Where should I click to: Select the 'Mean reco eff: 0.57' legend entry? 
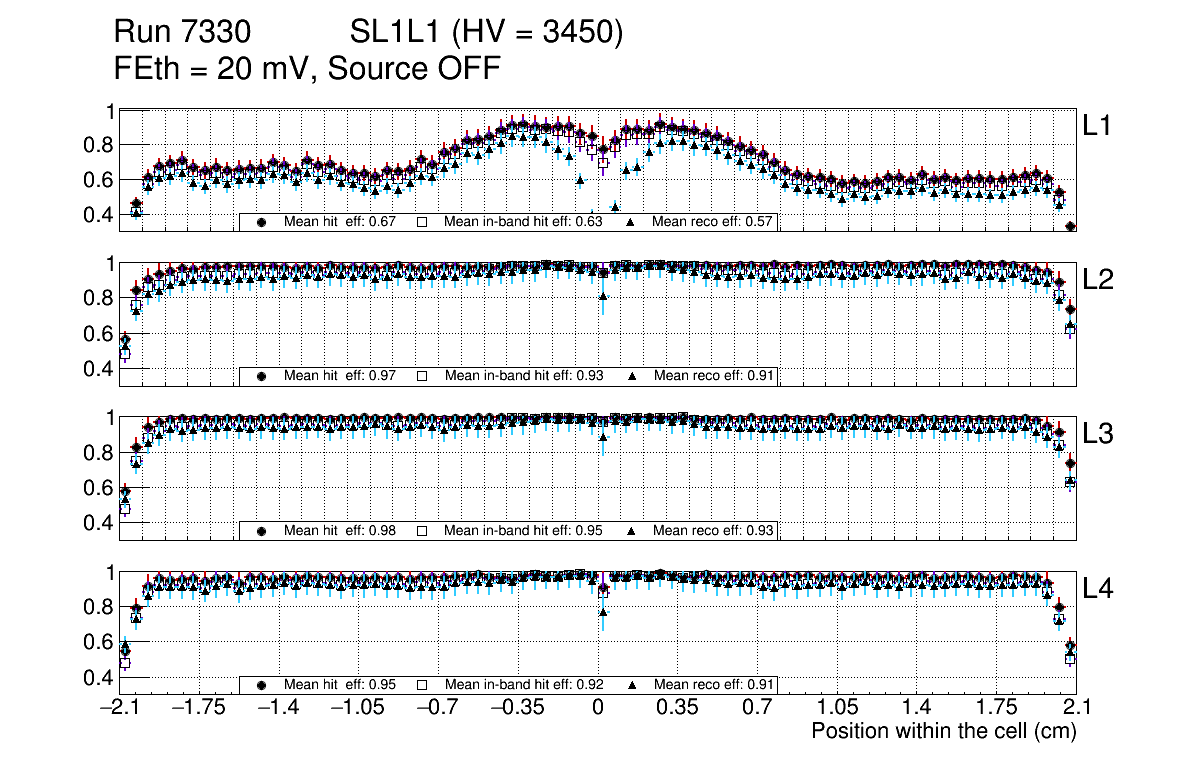click(x=714, y=222)
